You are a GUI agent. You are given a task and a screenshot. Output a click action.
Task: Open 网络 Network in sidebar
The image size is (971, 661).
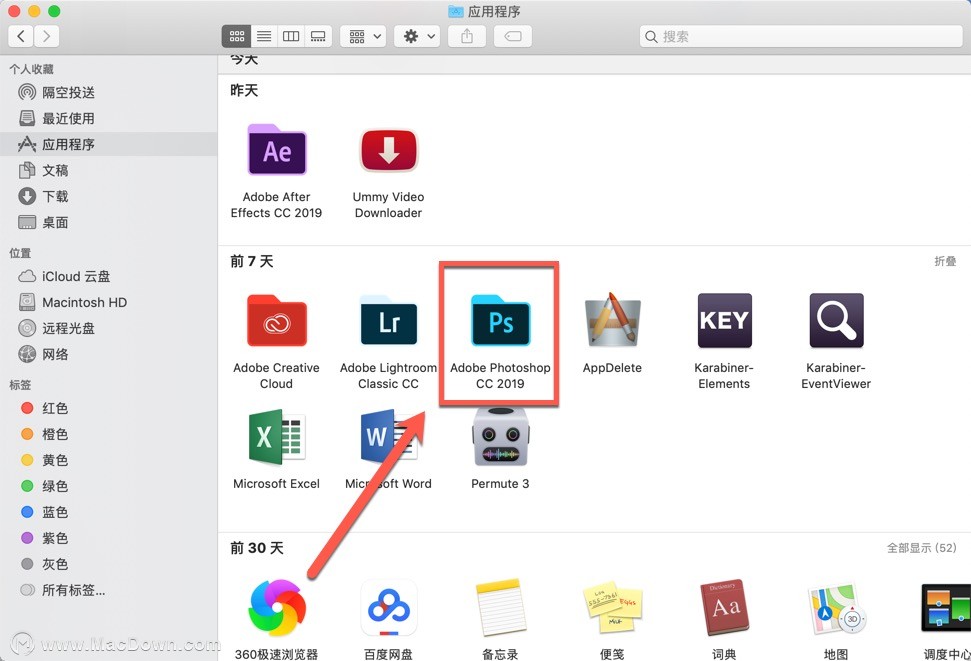(108, 354)
